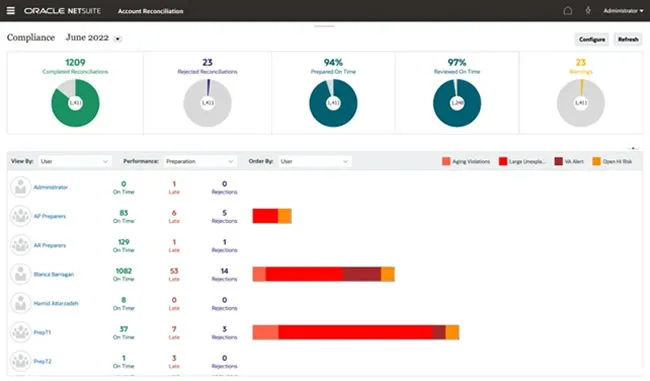Open the AR Preparers link
The width and height of the screenshot is (650, 381).
tap(50, 245)
